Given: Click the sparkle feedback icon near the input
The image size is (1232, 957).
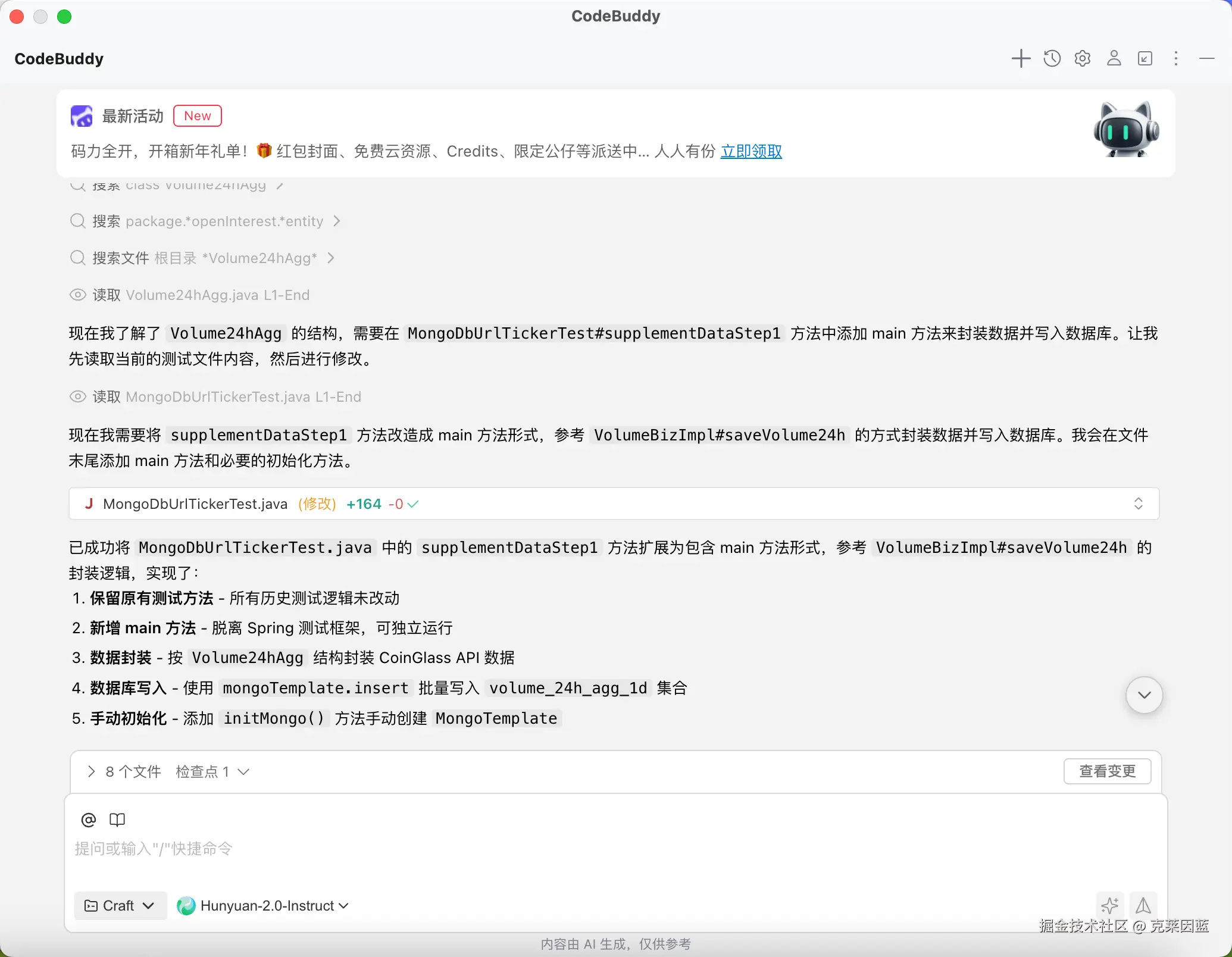Looking at the screenshot, I should (x=1109, y=905).
